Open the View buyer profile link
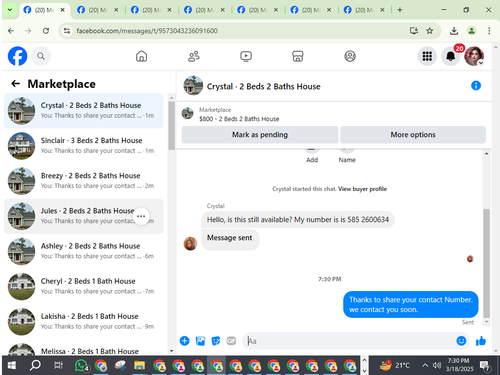The image size is (500, 375). 362,189
